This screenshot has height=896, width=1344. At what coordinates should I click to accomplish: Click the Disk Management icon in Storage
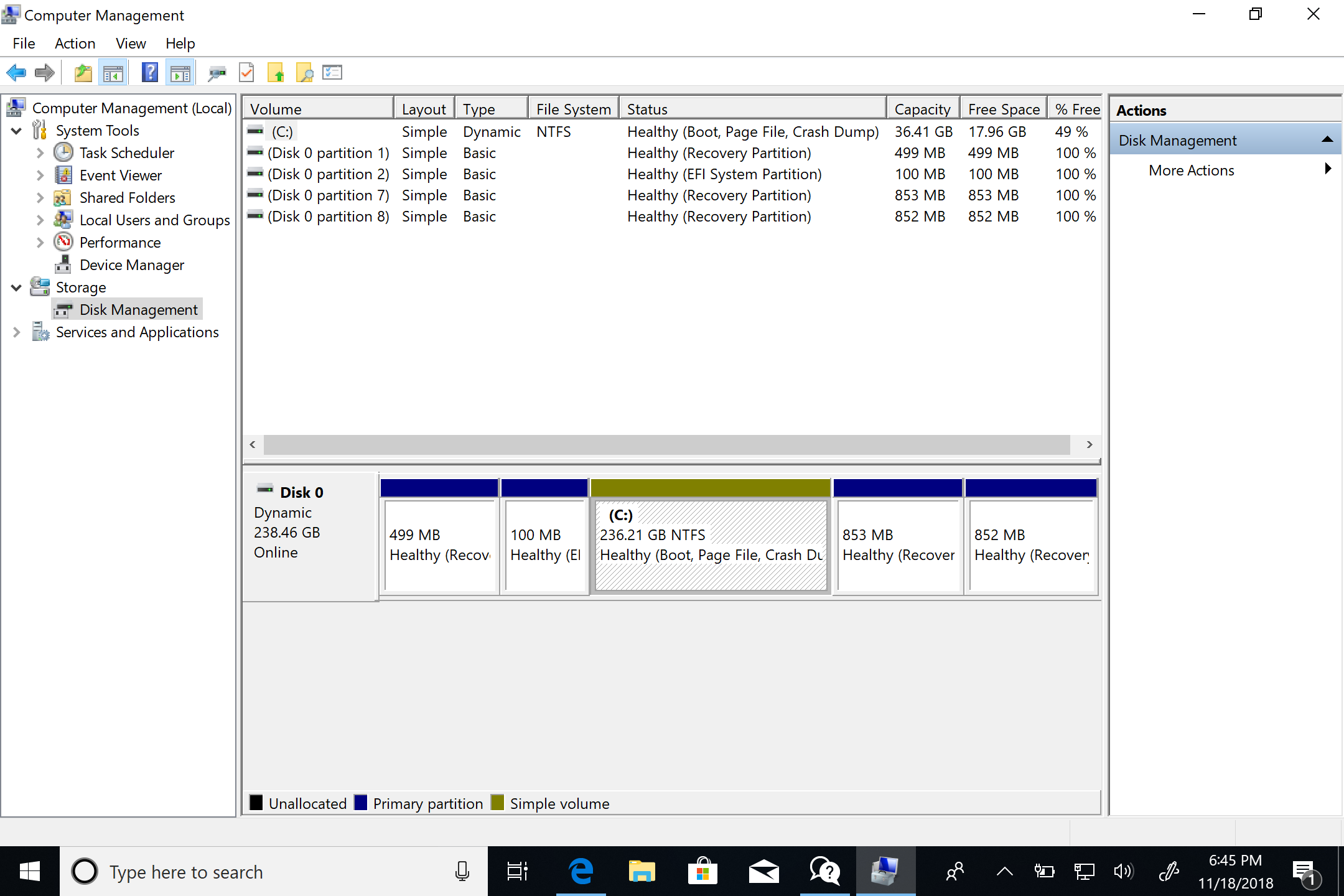click(64, 309)
